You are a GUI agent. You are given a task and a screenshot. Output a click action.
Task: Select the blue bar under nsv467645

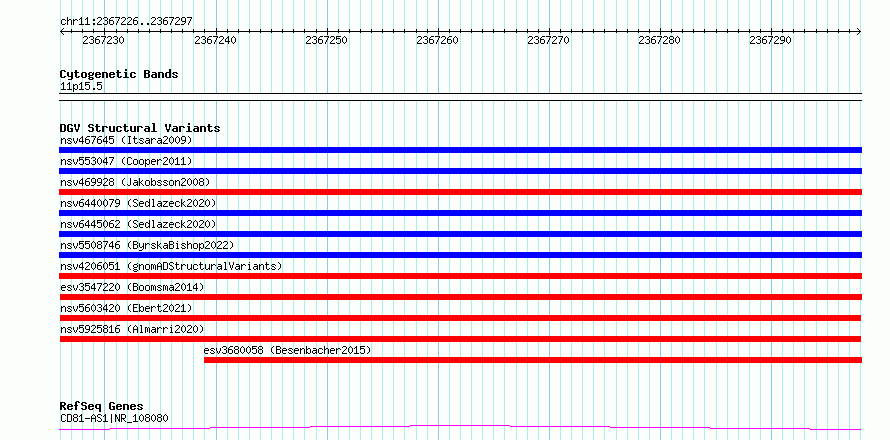click(460, 150)
